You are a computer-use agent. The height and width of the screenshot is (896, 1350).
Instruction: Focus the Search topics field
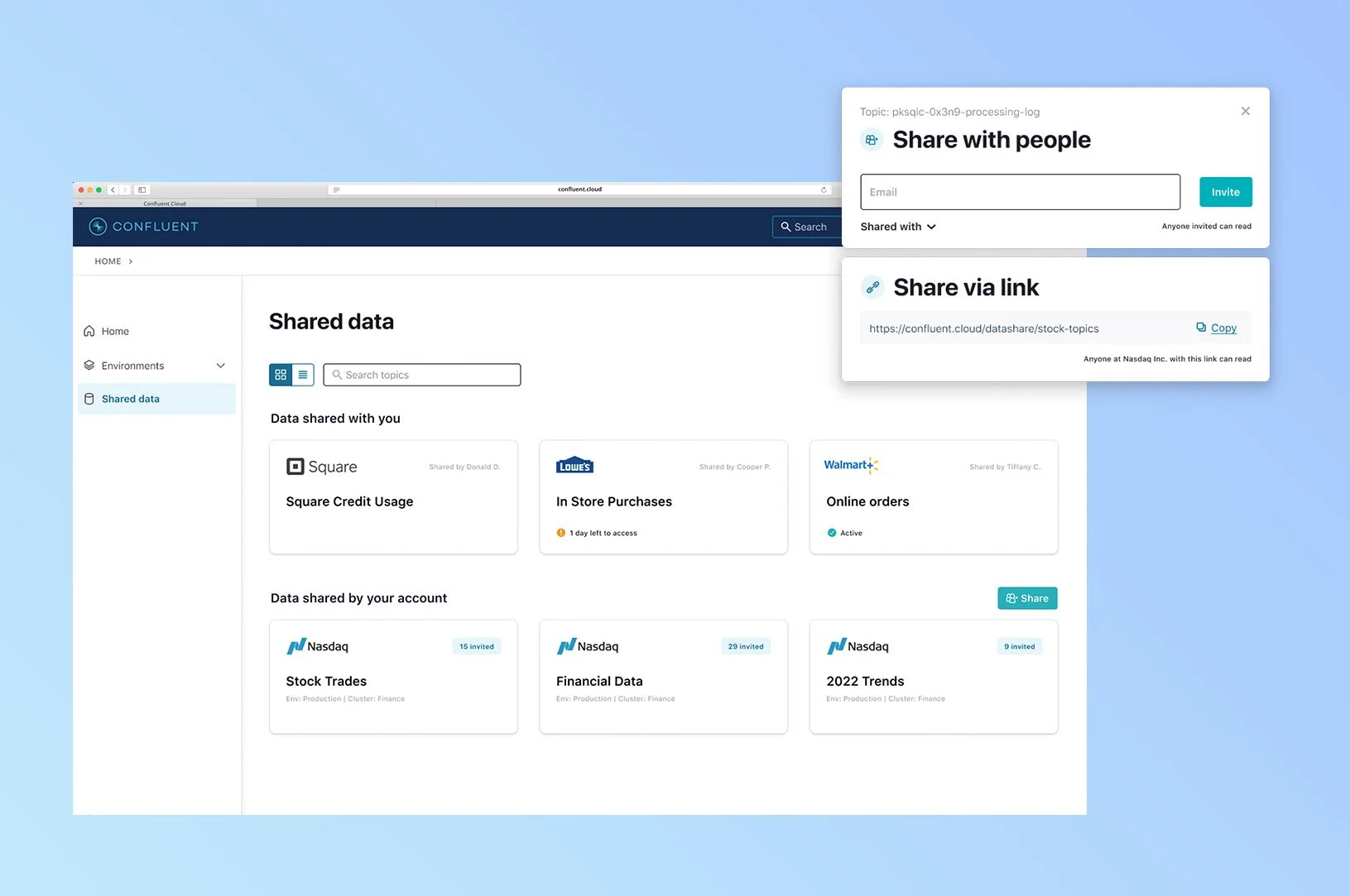click(x=422, y=375)
